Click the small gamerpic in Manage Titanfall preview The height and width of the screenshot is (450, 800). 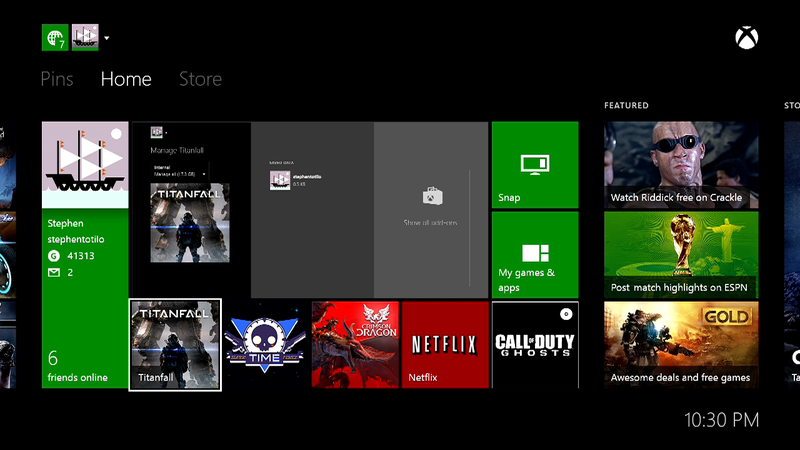157,133
